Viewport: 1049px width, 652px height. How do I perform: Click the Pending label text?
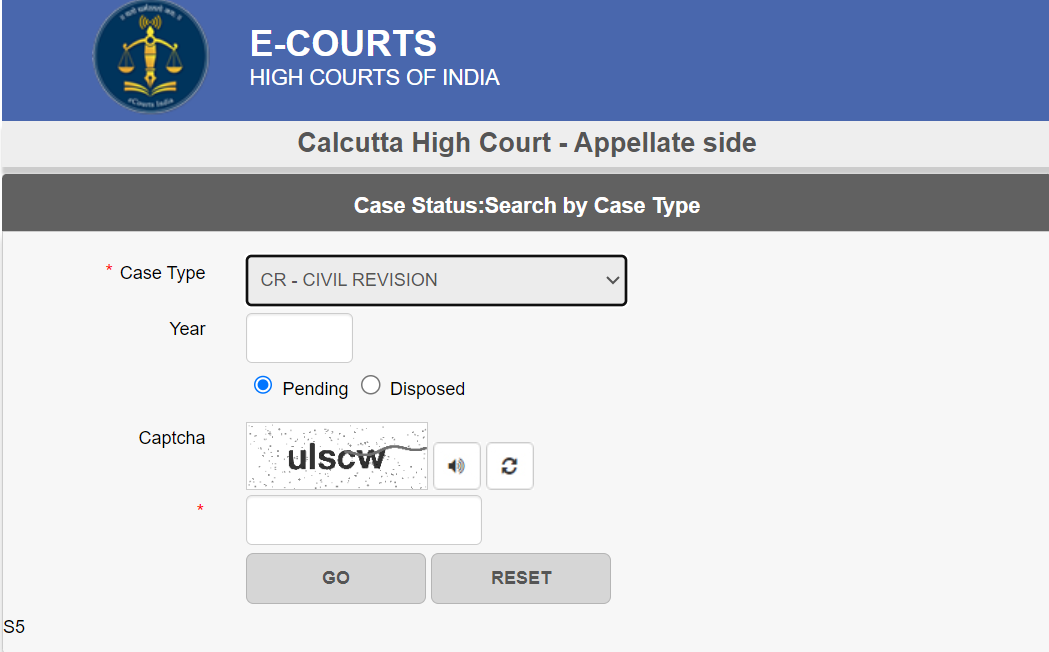[x=315, y=389]
